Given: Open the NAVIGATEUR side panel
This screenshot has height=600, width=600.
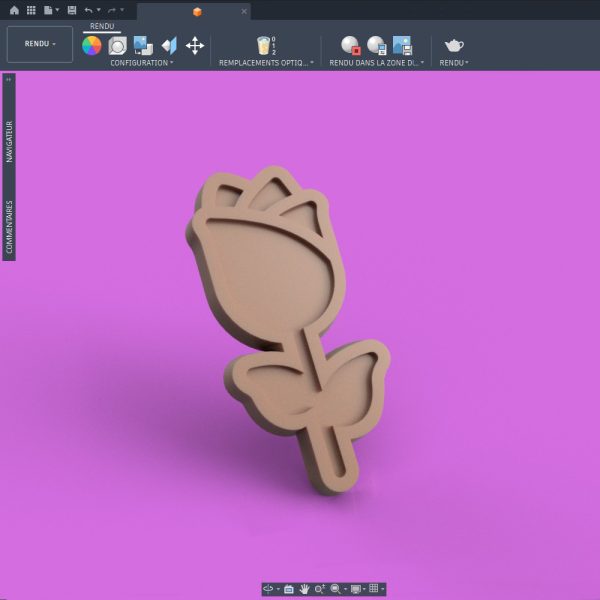Looking at the screenshot, I should click(x=9, y=142).
